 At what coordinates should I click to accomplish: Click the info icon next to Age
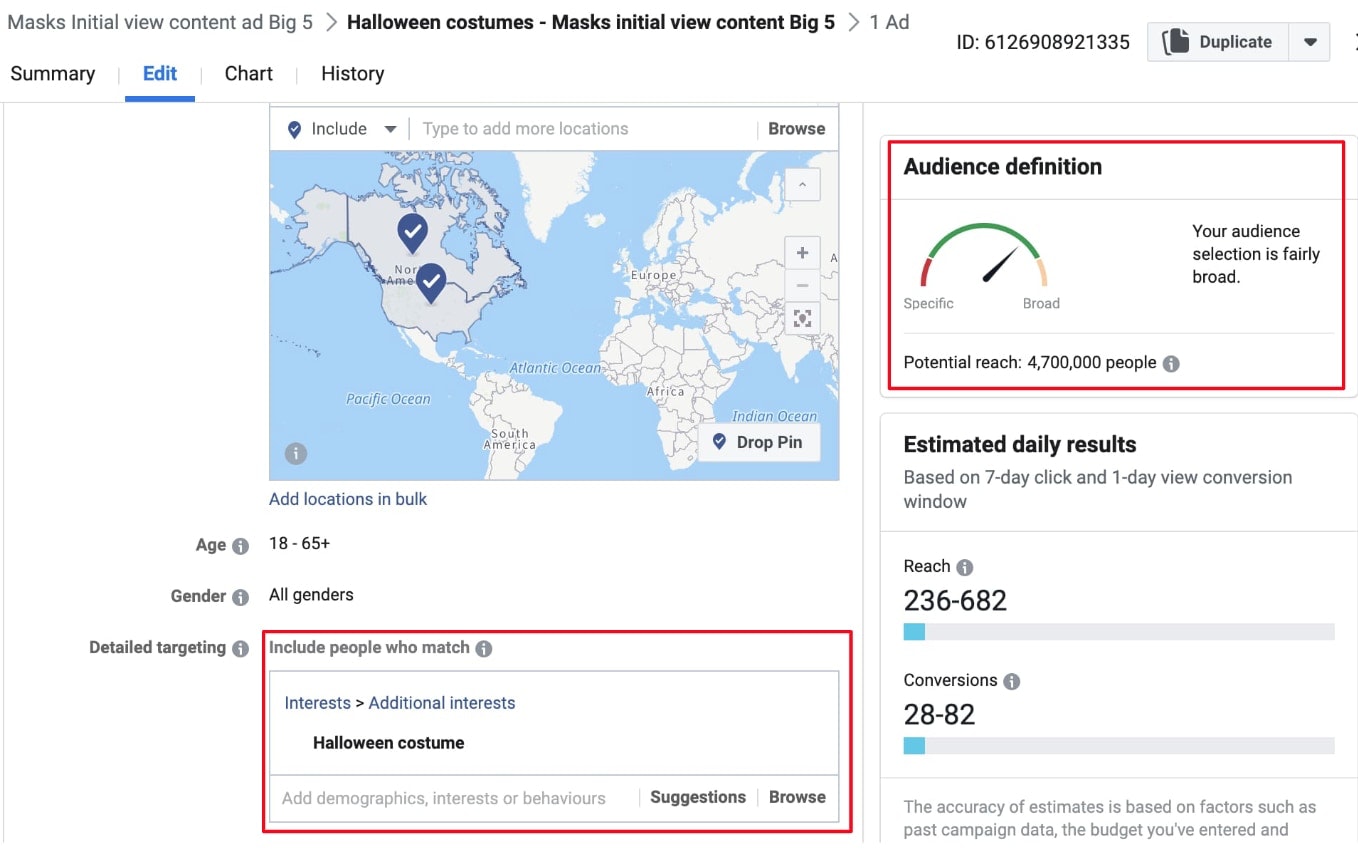(x=240, y=545)
